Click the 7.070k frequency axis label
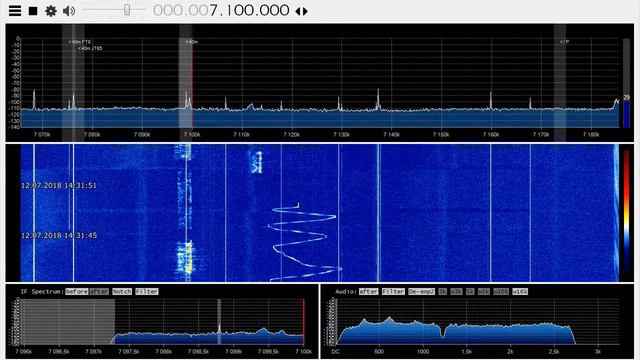The image size is (640, 360). click(42, 134)
